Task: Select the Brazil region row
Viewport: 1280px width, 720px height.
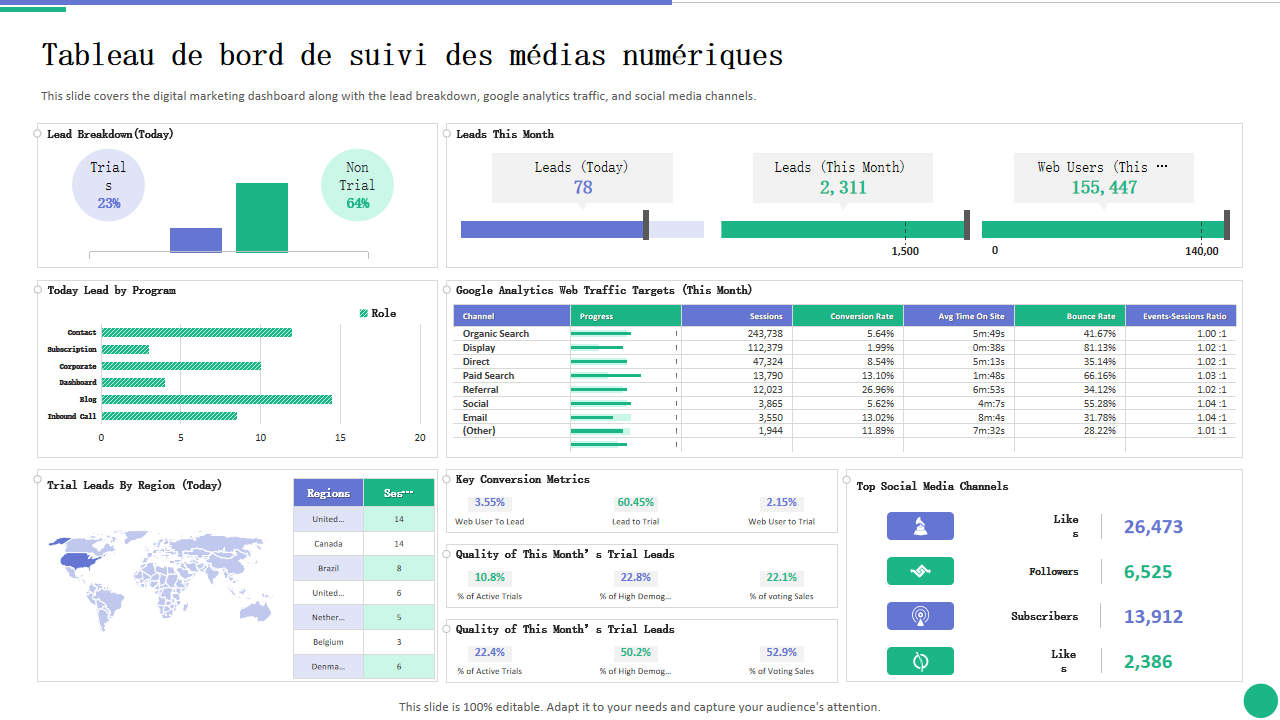Action: (364, 568)
